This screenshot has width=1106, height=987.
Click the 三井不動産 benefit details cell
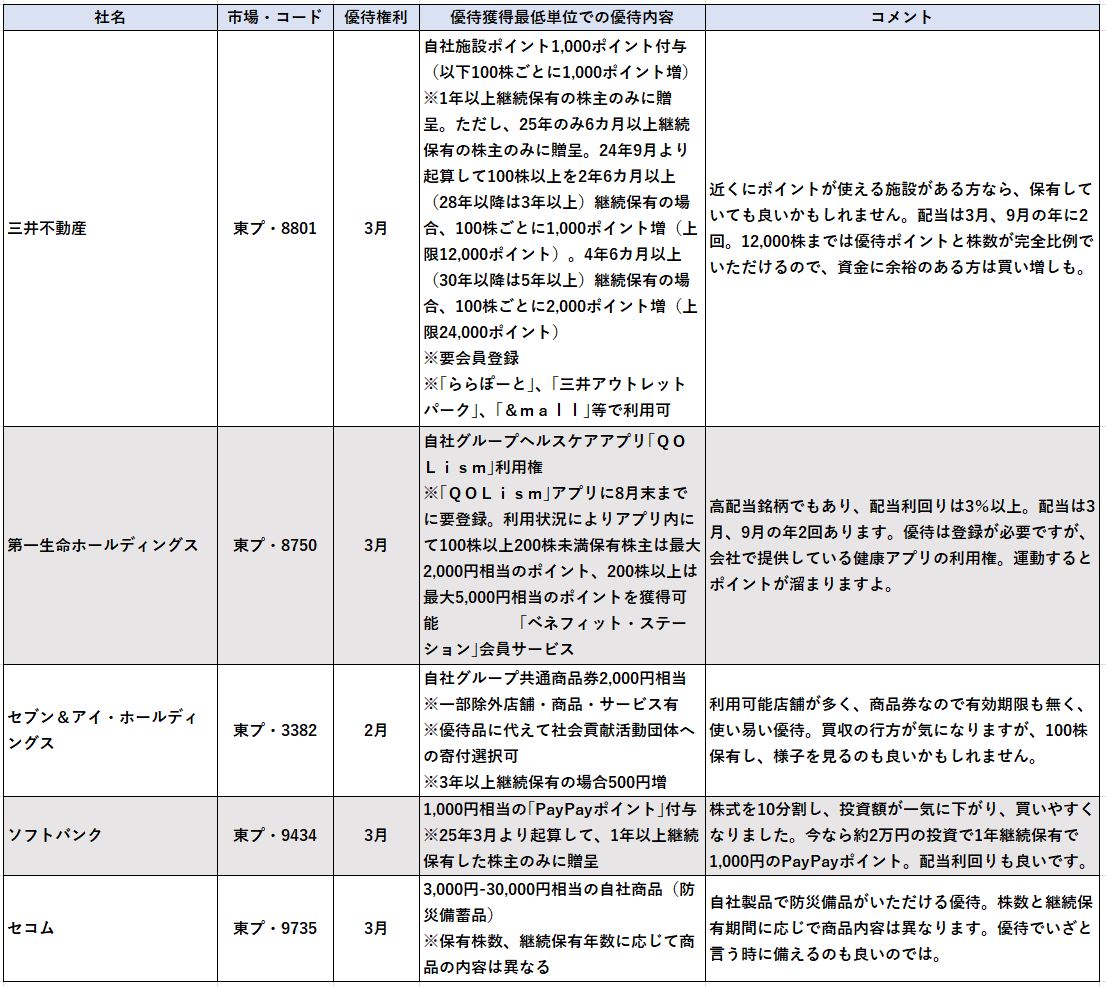point(562,228)
